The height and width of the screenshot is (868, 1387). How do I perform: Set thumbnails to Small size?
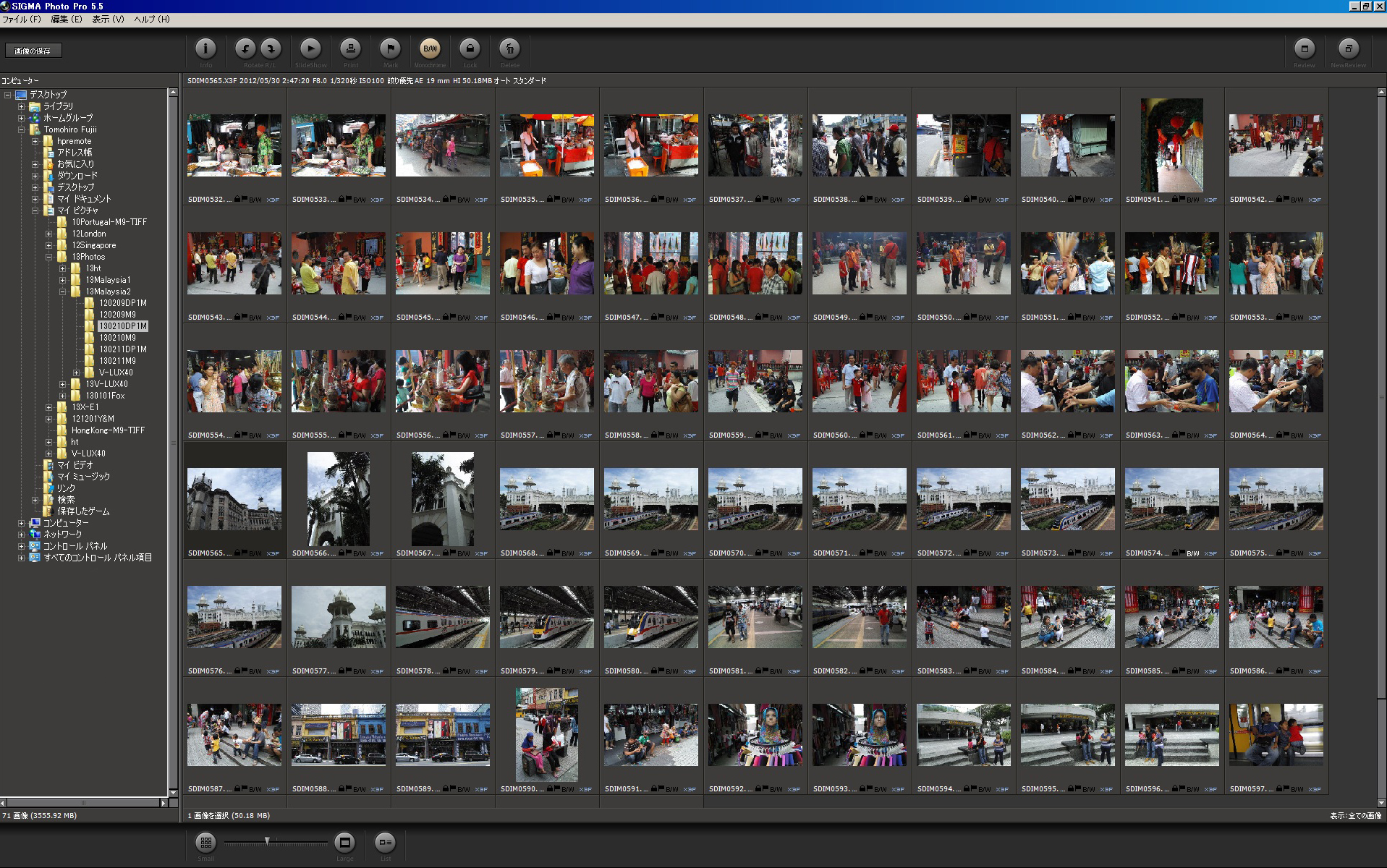[206, 842]
